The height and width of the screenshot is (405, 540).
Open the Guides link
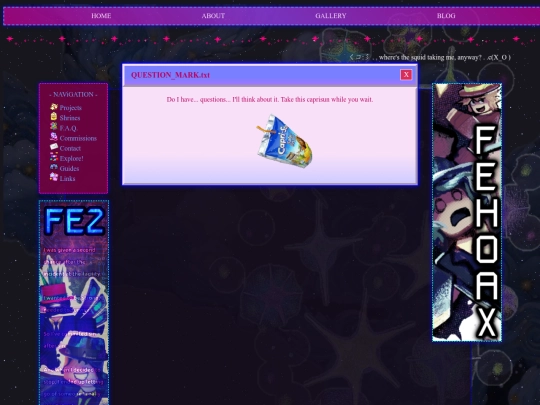pyautogui.click(x=69, y=168)
